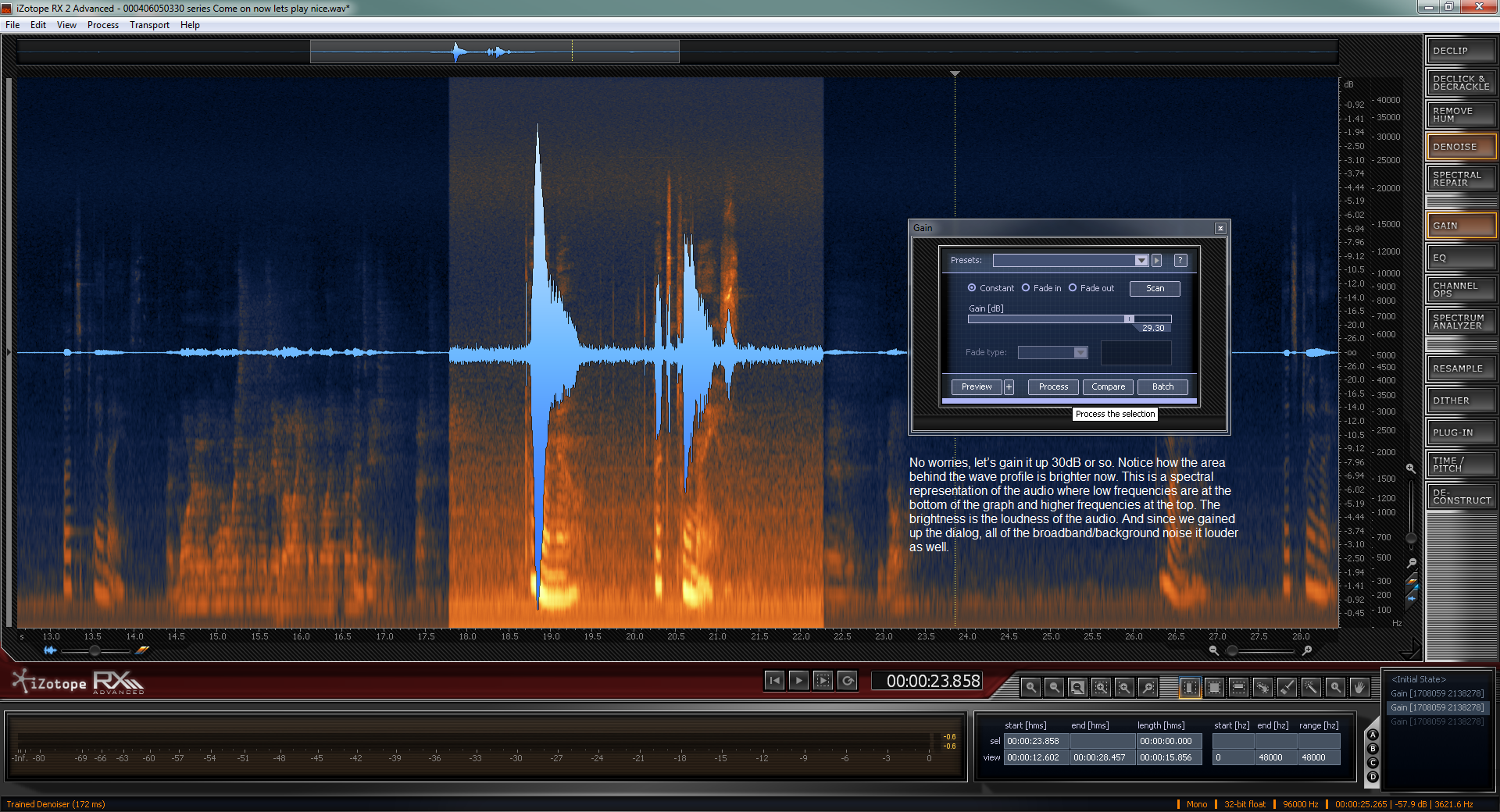
Task: Open the Declick & Decrackle module
Action: point(1461,83)
